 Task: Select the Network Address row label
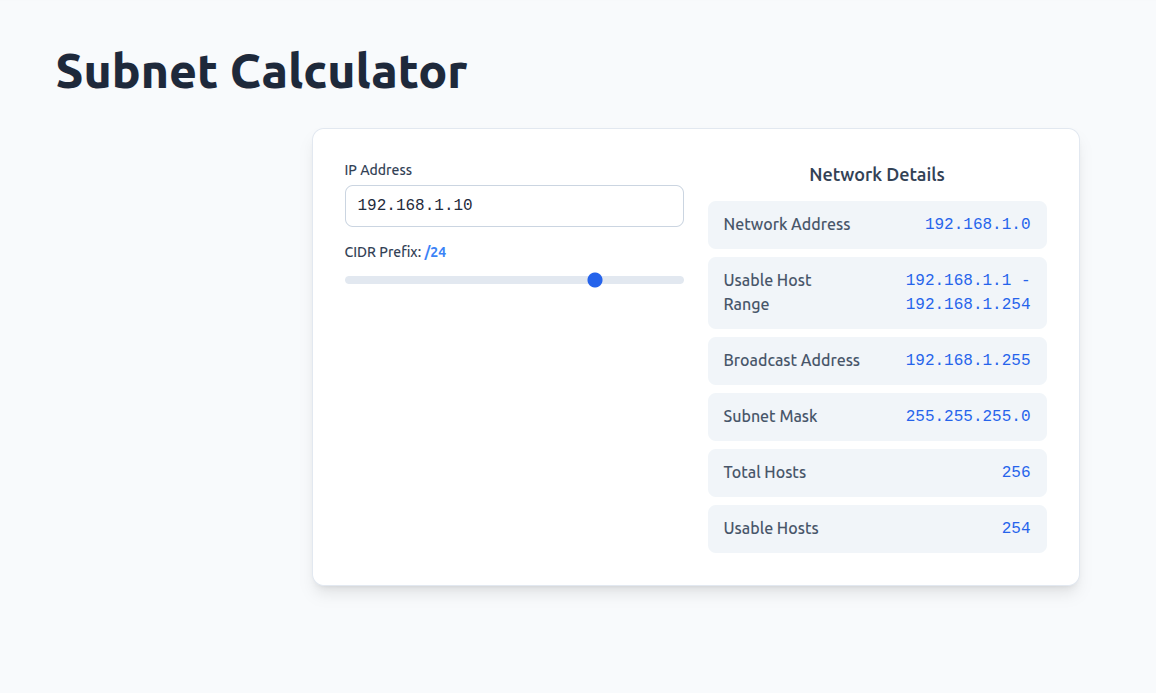tap(787, 224)
